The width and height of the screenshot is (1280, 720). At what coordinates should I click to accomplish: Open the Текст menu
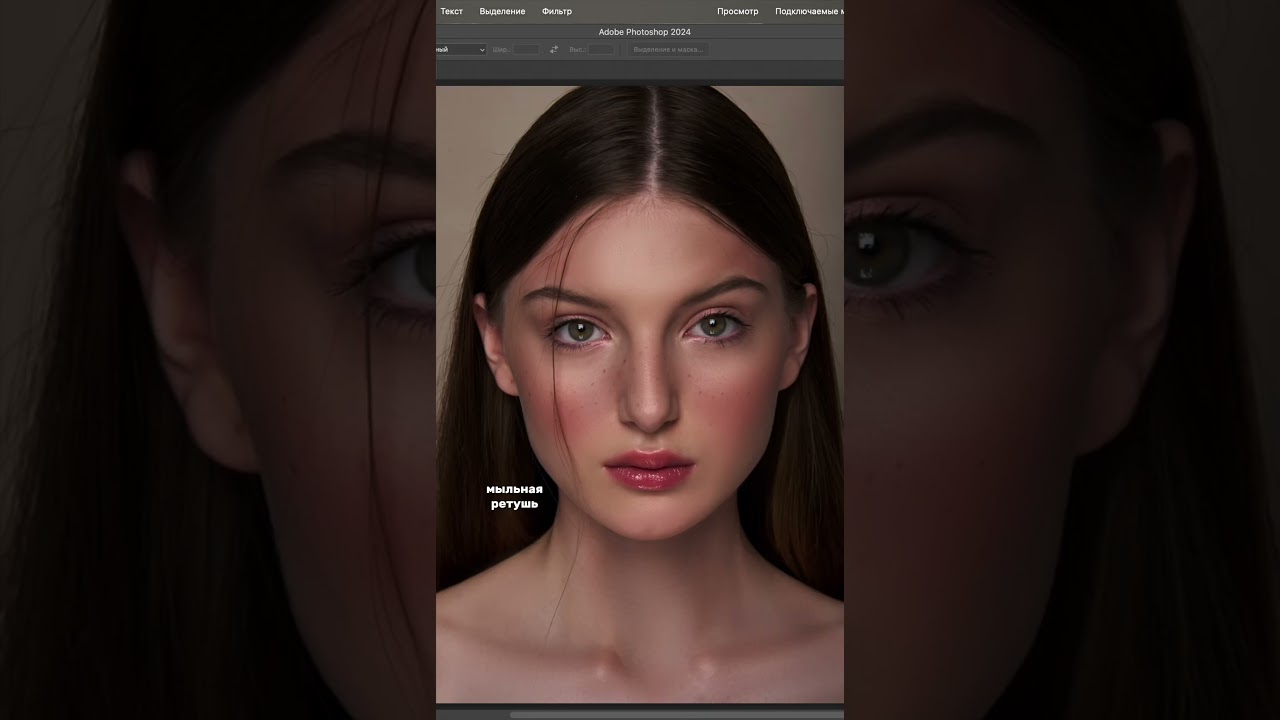tap(451, 11)
